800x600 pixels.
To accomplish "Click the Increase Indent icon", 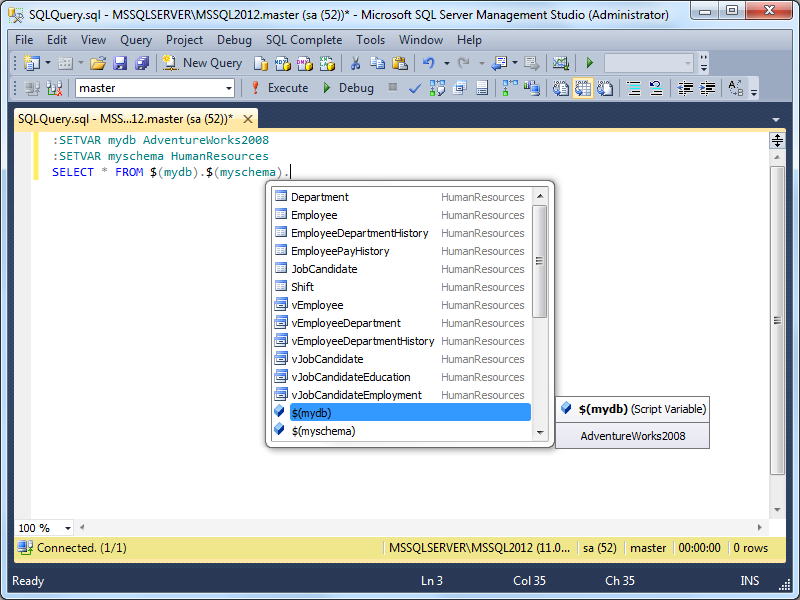I will coord(707,88).
